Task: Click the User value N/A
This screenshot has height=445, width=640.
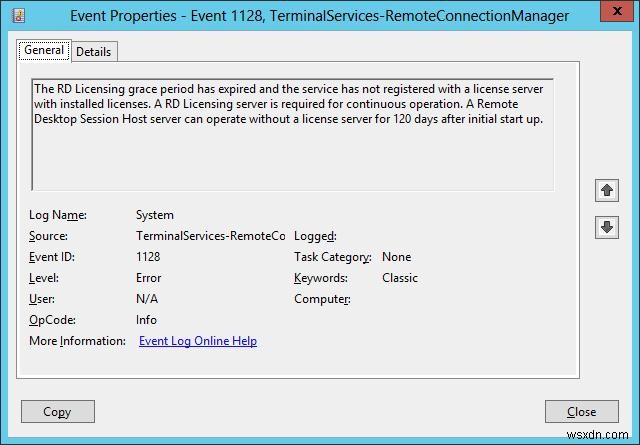Action: (147, 299)
